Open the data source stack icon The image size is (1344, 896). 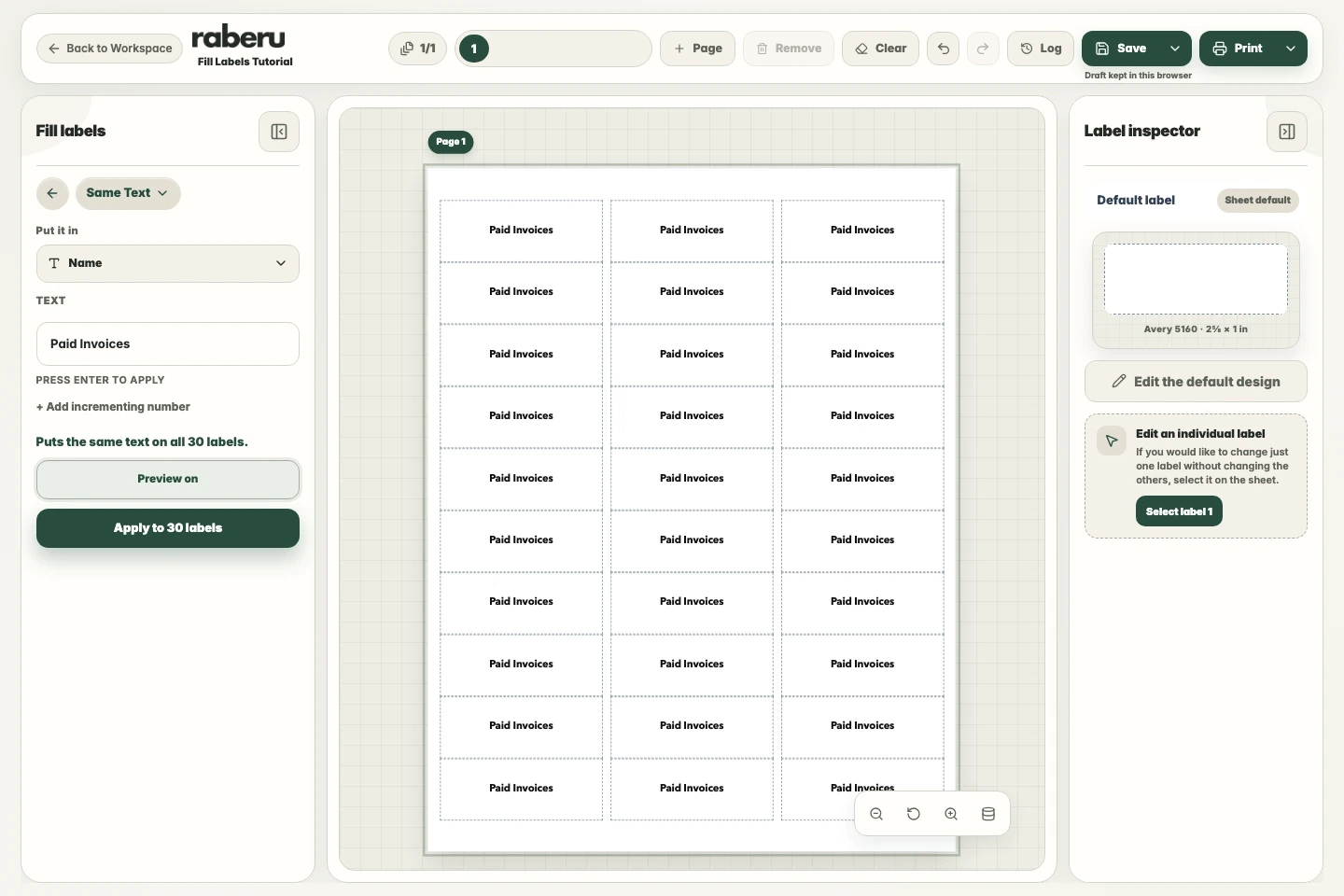point(988,814)
